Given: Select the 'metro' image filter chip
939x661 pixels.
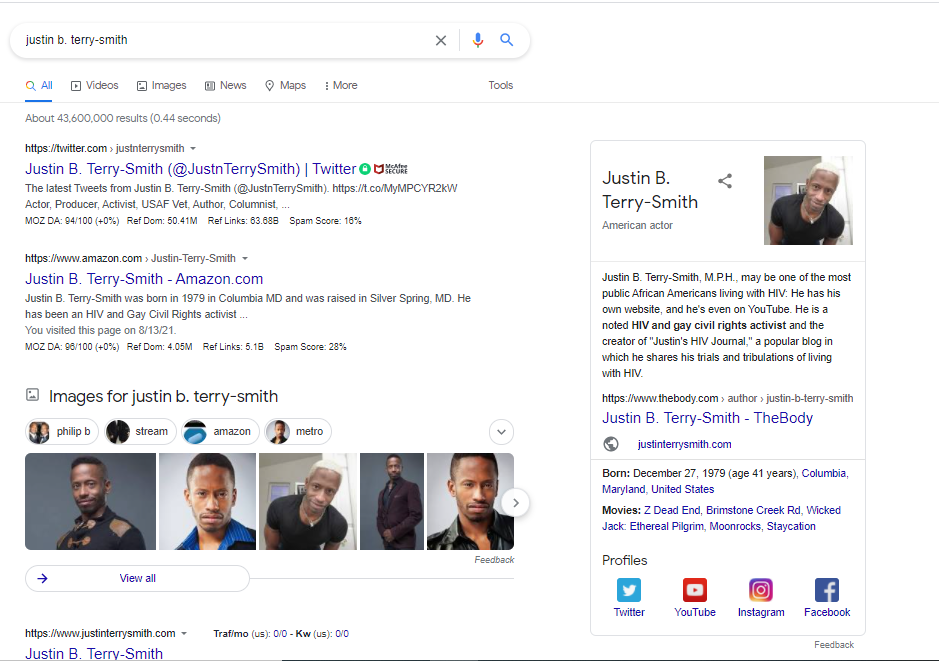Looking at the screenshot, I should 298,432.
